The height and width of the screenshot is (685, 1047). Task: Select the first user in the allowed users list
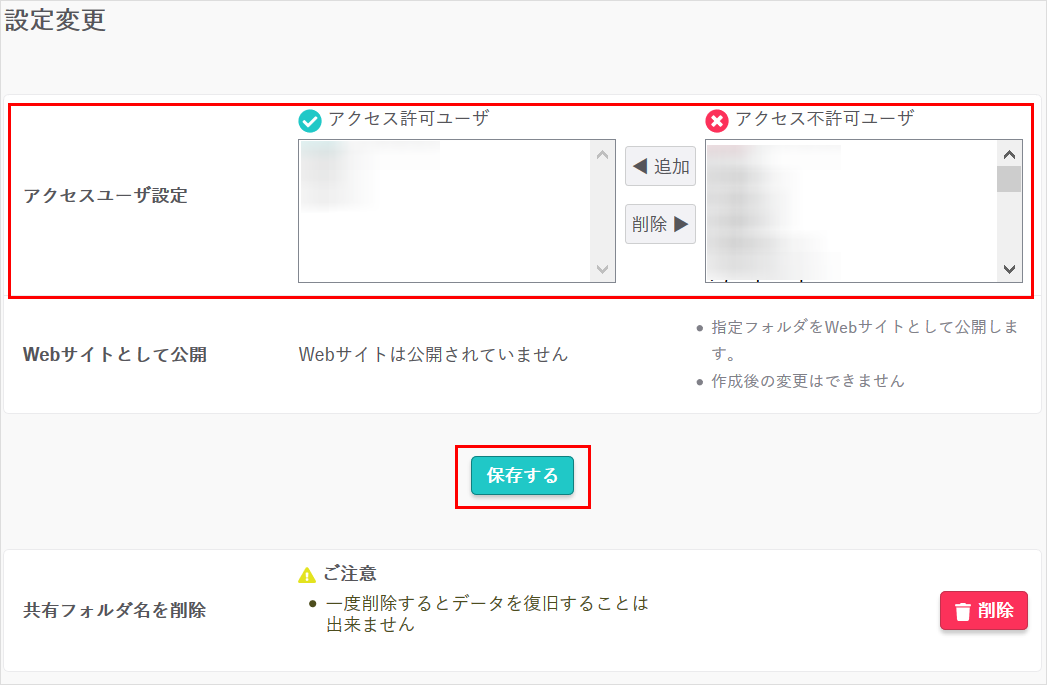coord(370,152)
